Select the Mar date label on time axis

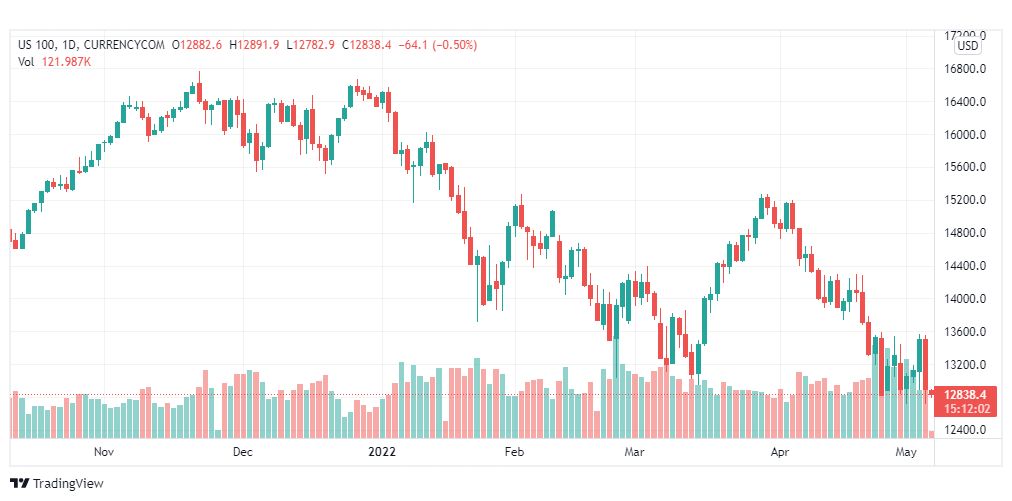point(634,452)
